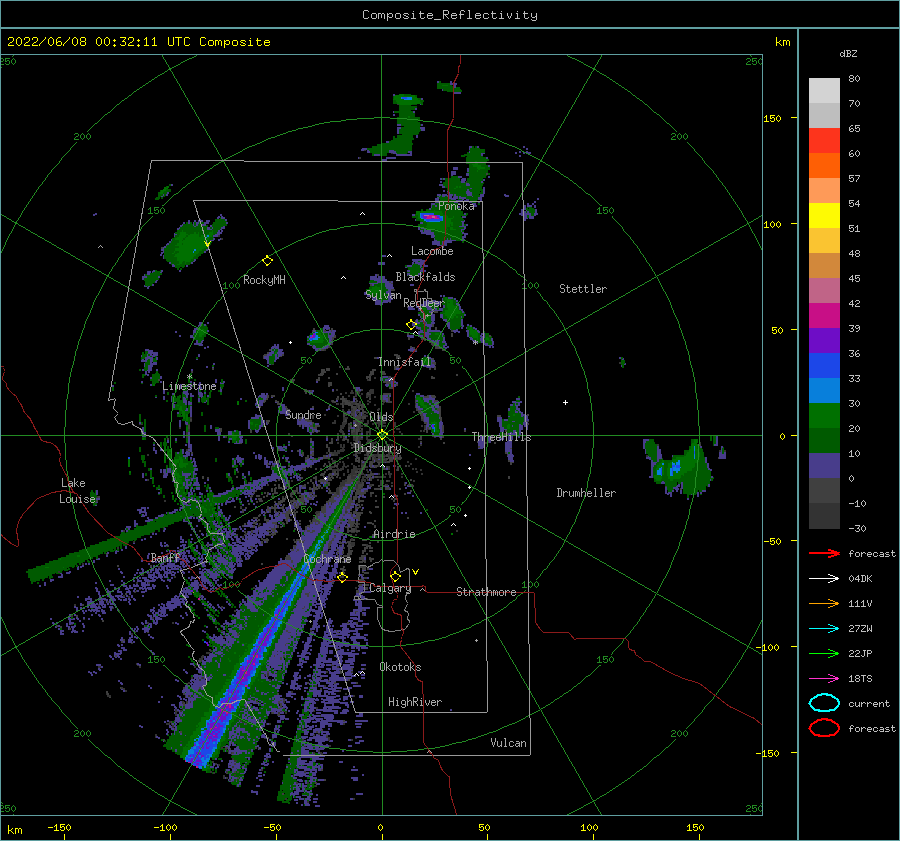This screenshot has height=841, width=900.
Task: Click the RockyMH label
Action: coord(264,280)
